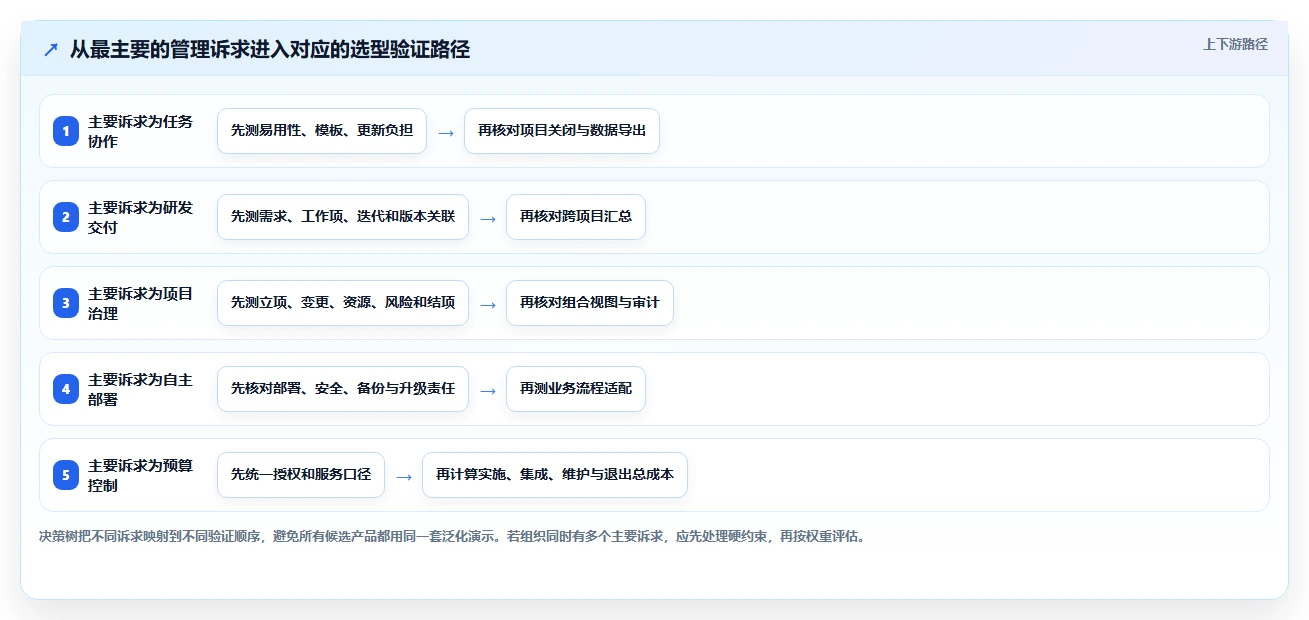Click the 主要诉求为预算控制 label

coord(141,475)
